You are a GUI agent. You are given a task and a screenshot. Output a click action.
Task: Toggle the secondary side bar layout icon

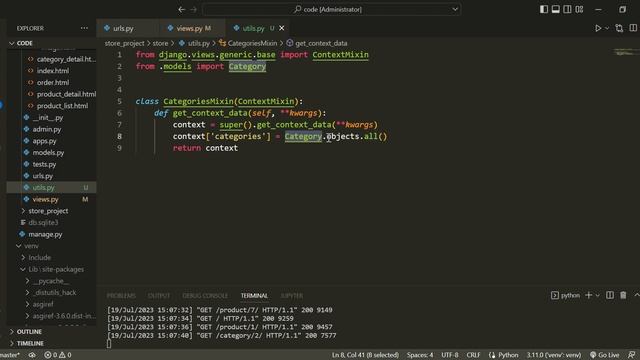coord(567,9)
